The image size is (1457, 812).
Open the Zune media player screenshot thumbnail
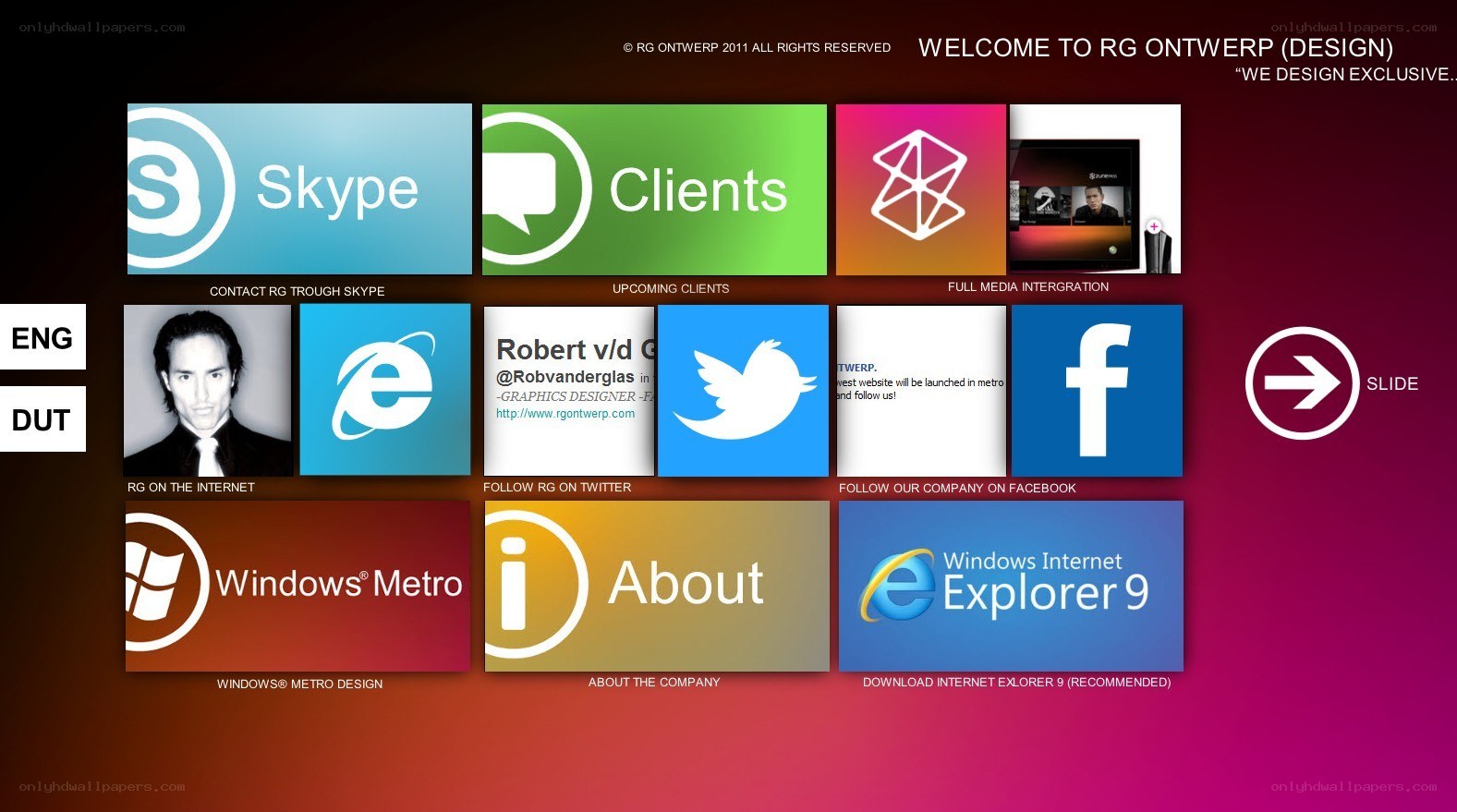(x=1095, y=188)
